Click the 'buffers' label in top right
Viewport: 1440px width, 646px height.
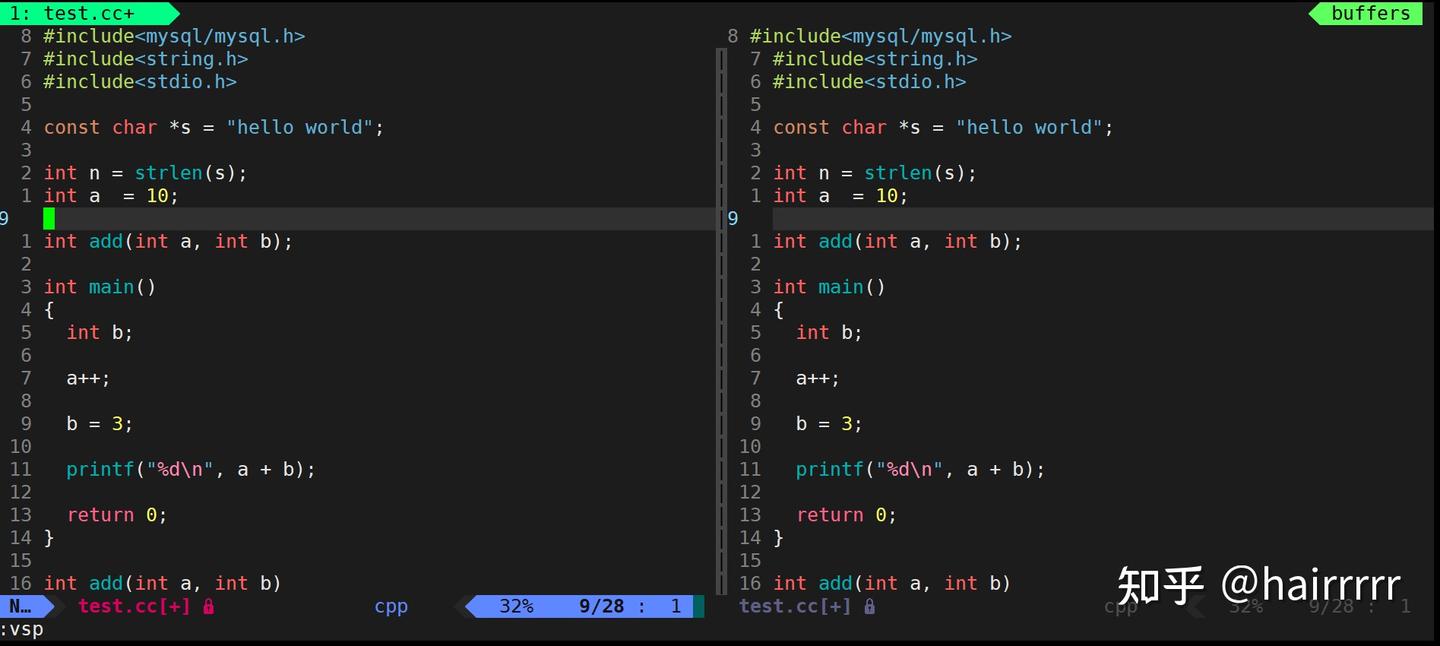point(1370,13)
